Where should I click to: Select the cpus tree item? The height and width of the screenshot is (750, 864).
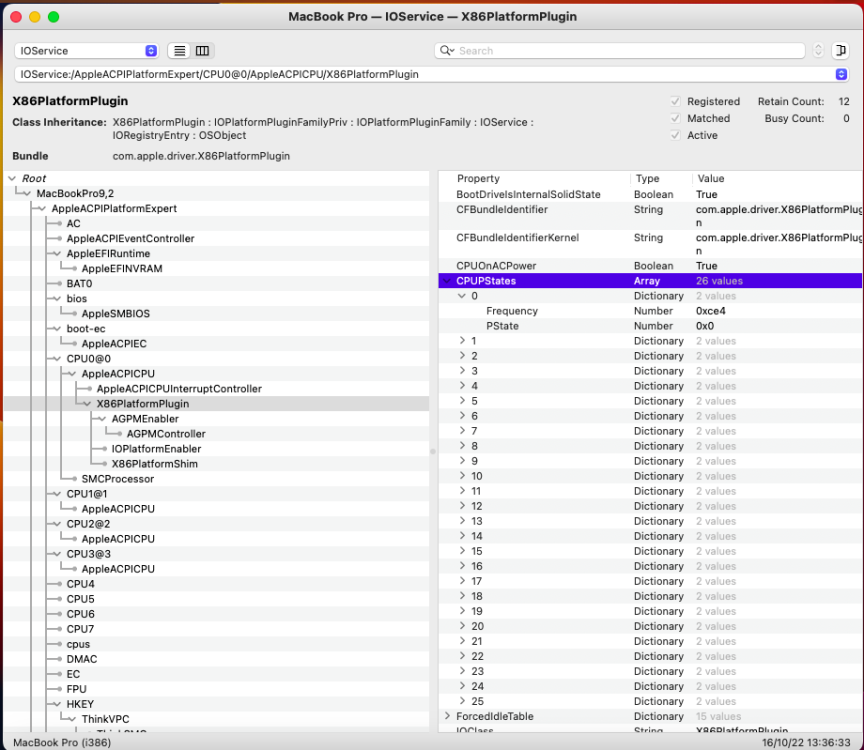click(x=78, y=644)
